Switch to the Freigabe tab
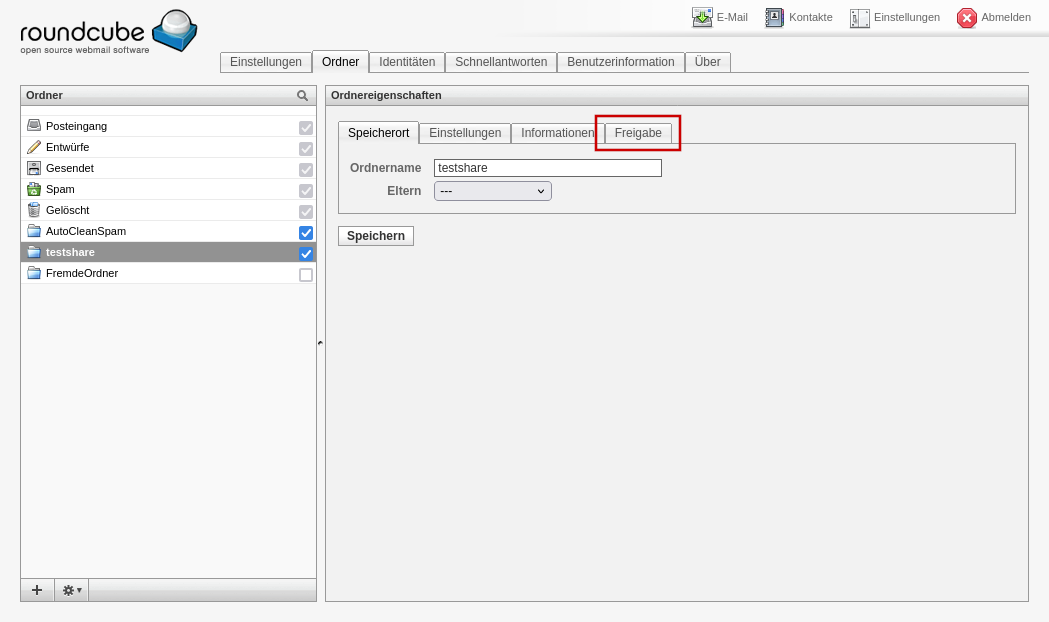Image resolution: width=1049 pixels, height=622 pixels. pyautogui.click(x=638, y=133)
